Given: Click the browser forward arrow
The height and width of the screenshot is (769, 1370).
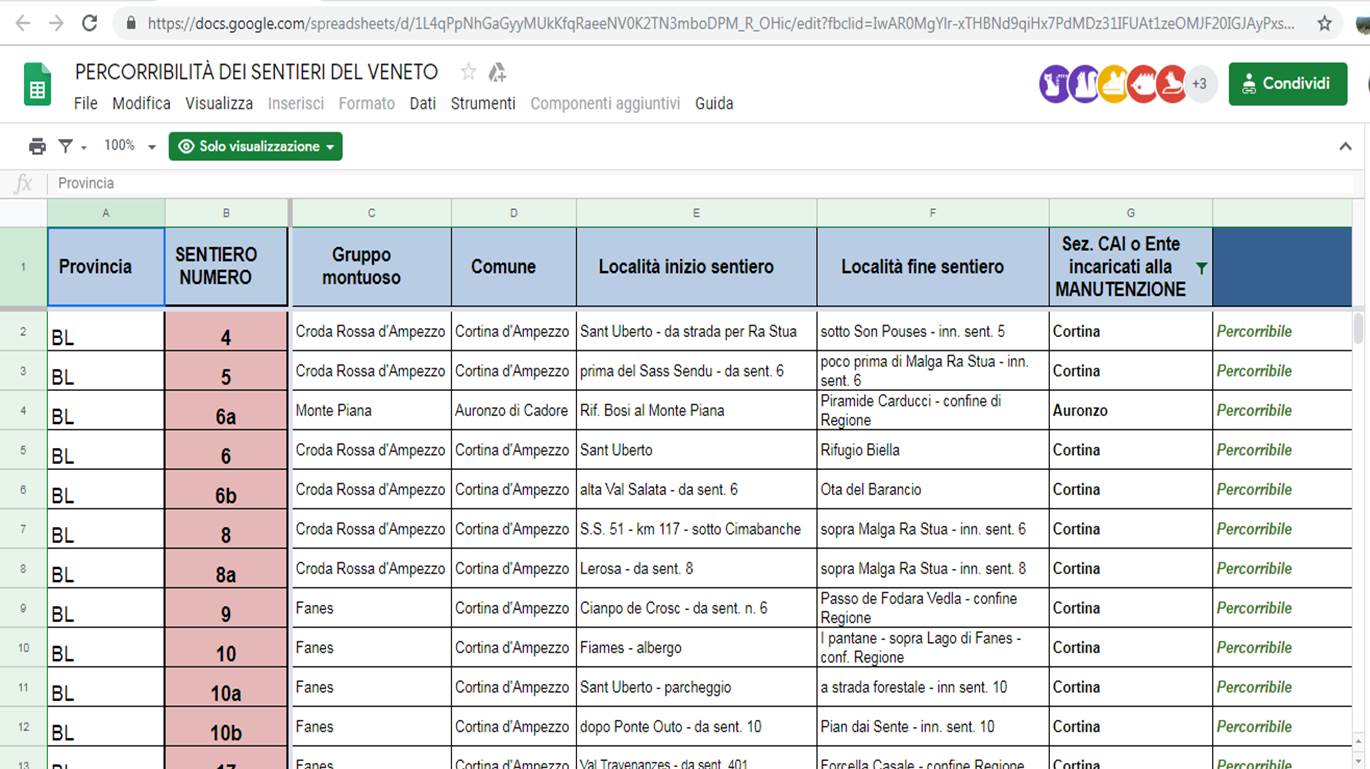Looking at the screenshot, I should 56,23.
